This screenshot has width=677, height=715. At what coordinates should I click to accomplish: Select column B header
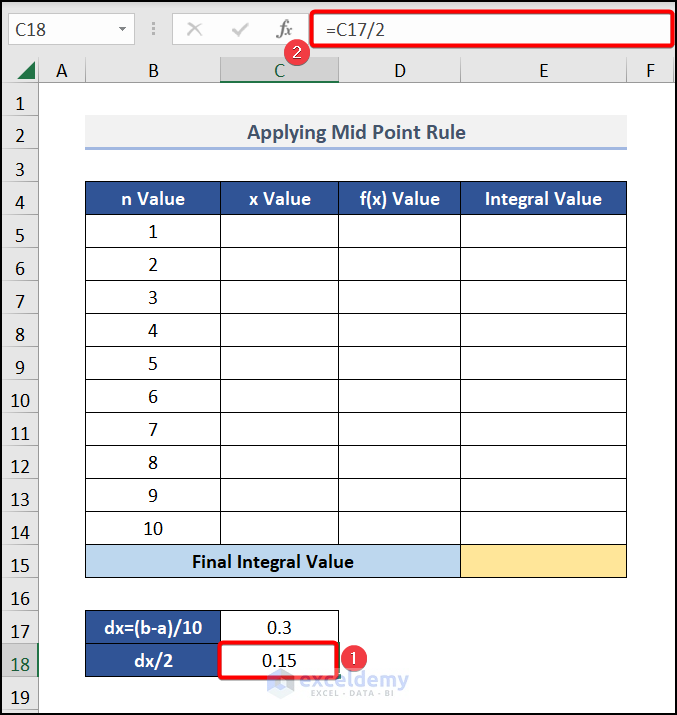(153, 70)
